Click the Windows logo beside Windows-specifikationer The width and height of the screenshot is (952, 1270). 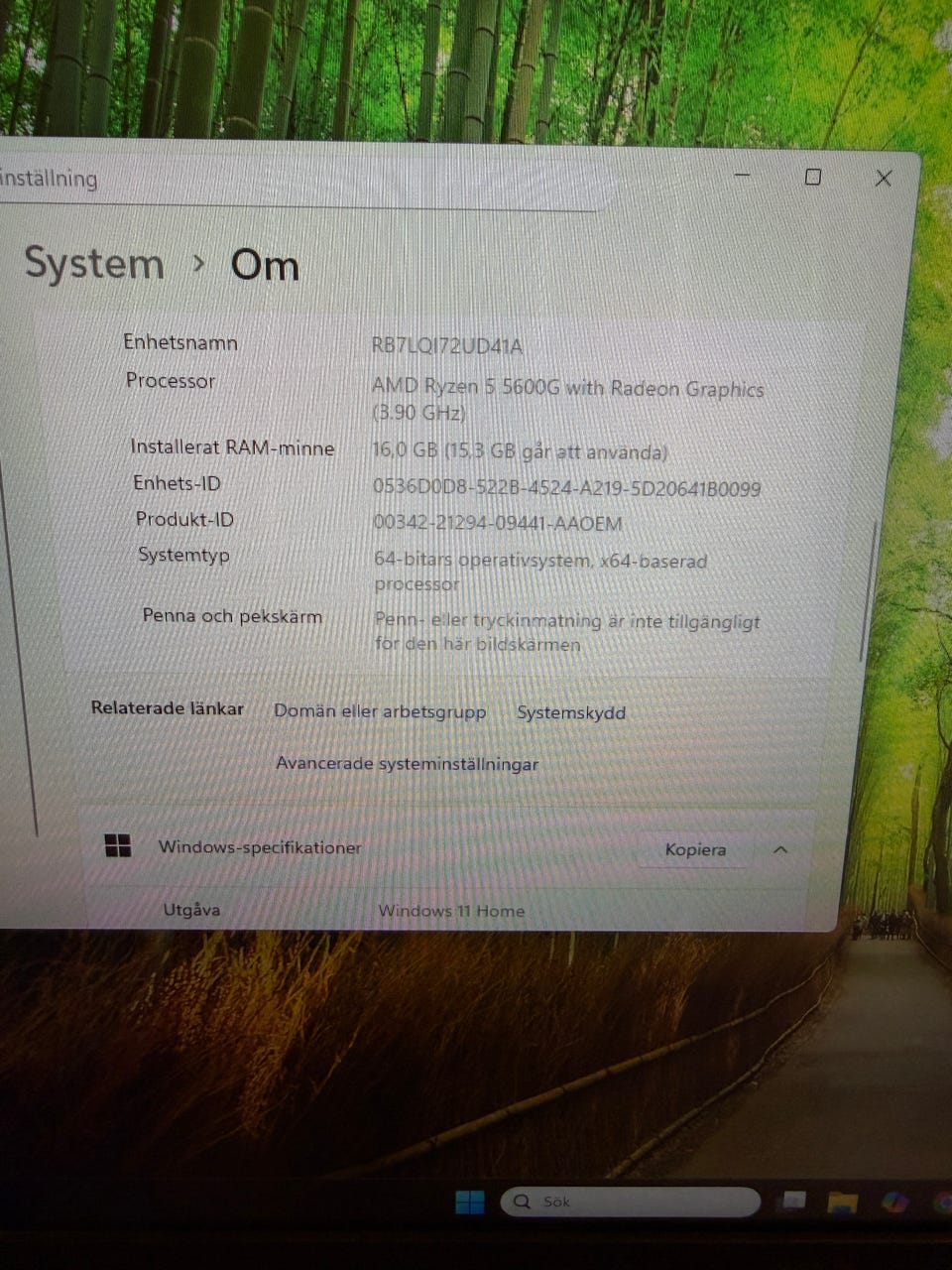[118, 845]
